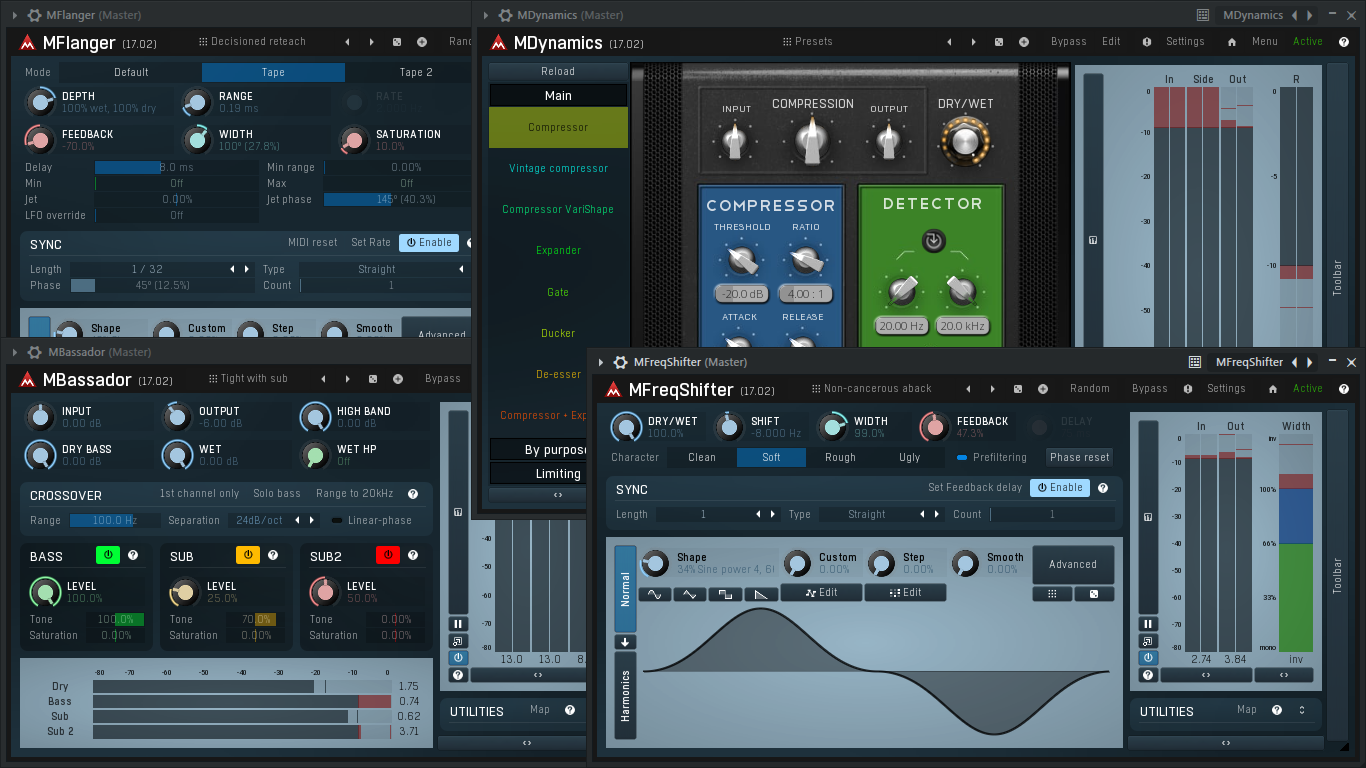Screen dimensions: 1366x768
Task: Advance crossover Separation 24dB/oct with right arrow
Action: click(x=312, y=520)
